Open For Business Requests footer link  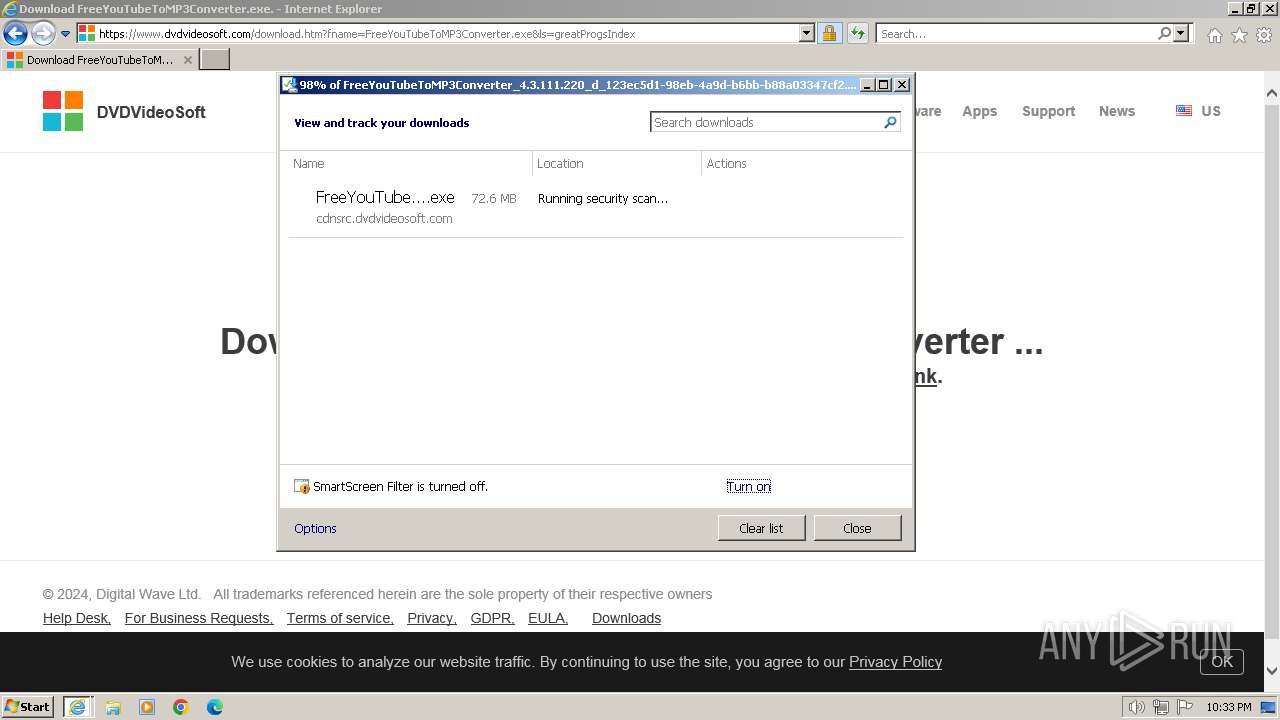click(x=199, y=618)
